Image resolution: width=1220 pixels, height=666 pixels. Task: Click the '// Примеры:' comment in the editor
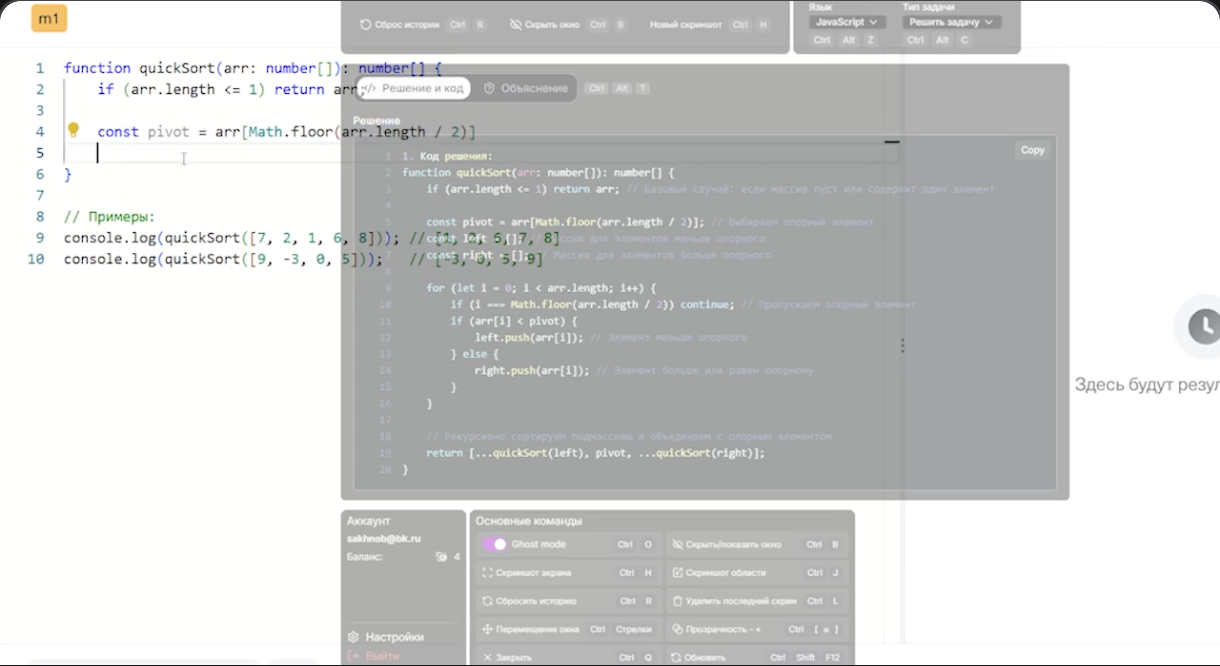109,216
